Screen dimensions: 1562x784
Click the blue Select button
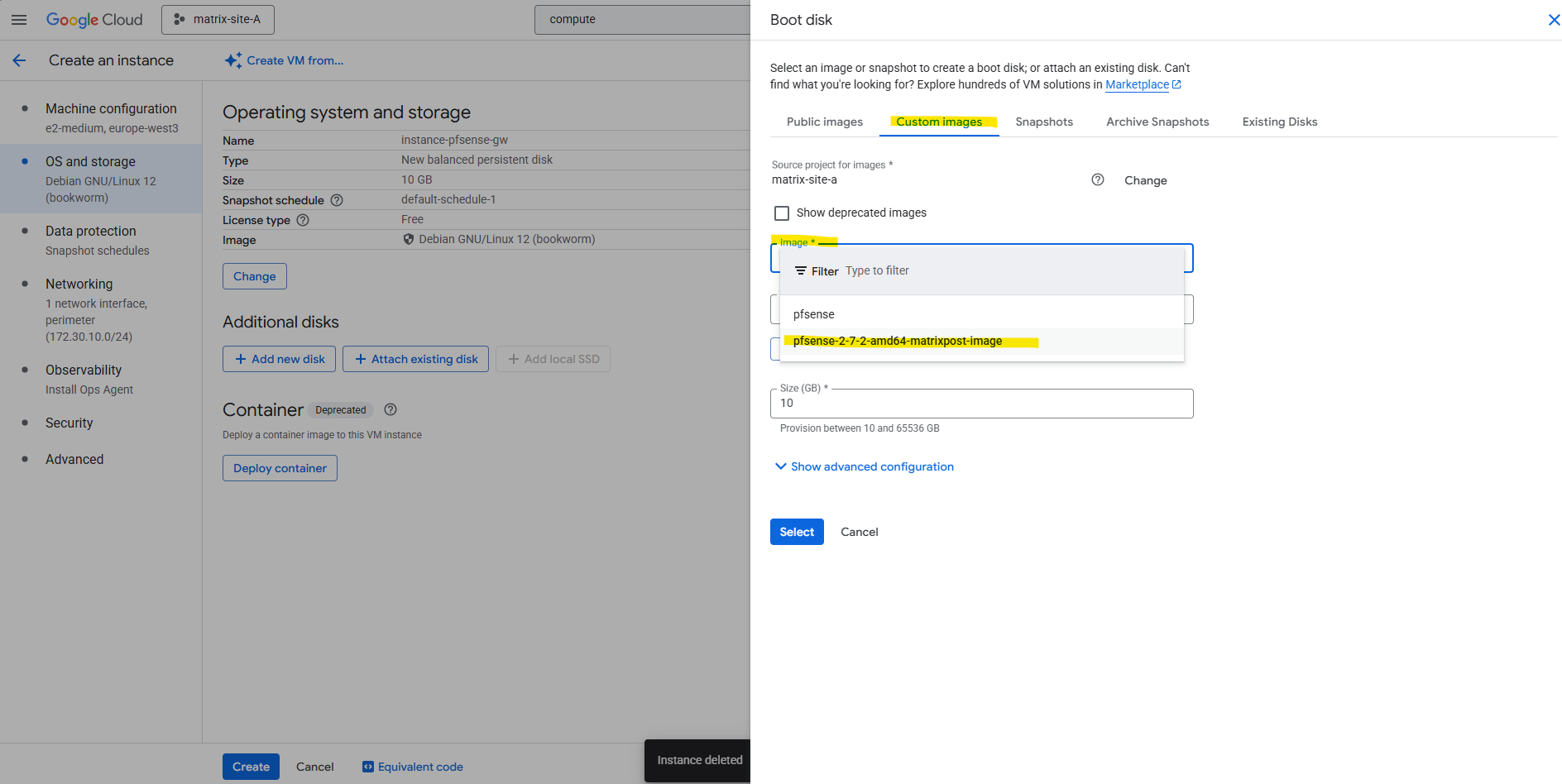(796, 532)
